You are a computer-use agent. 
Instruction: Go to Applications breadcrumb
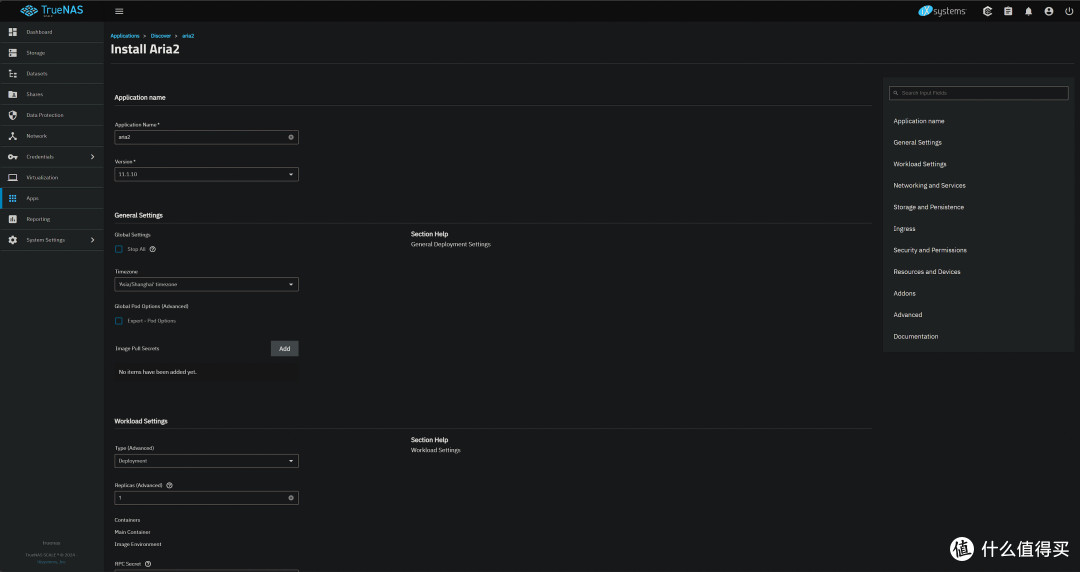pos(125,36)
